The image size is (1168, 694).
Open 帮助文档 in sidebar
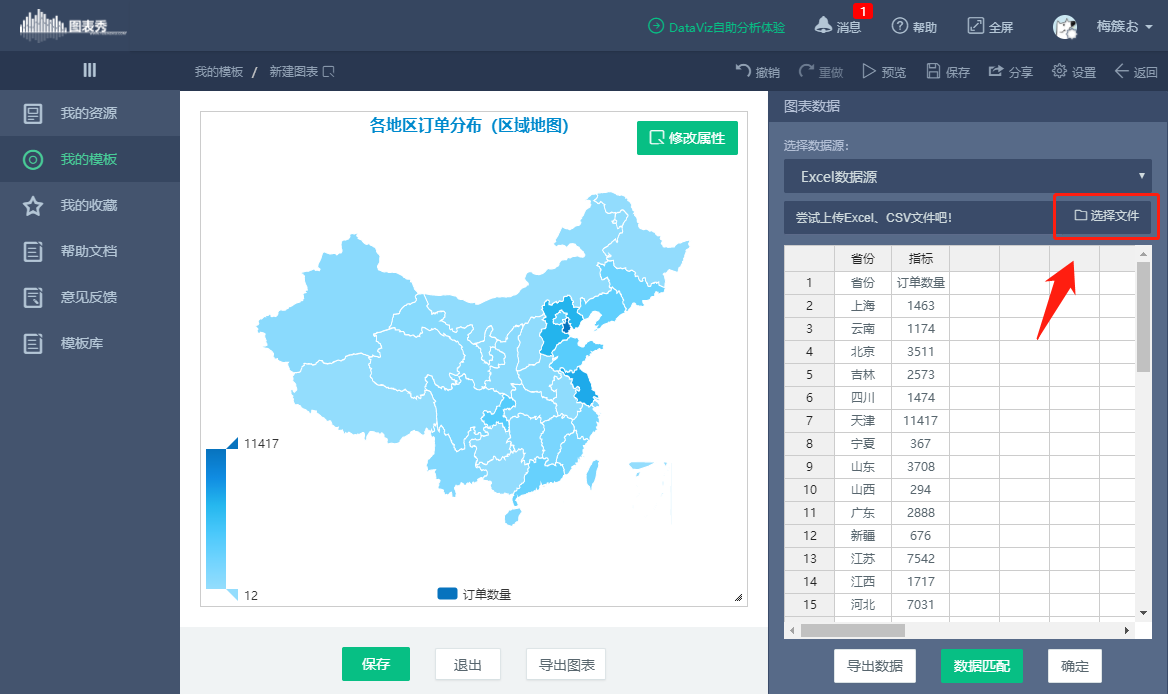point(89,251)
